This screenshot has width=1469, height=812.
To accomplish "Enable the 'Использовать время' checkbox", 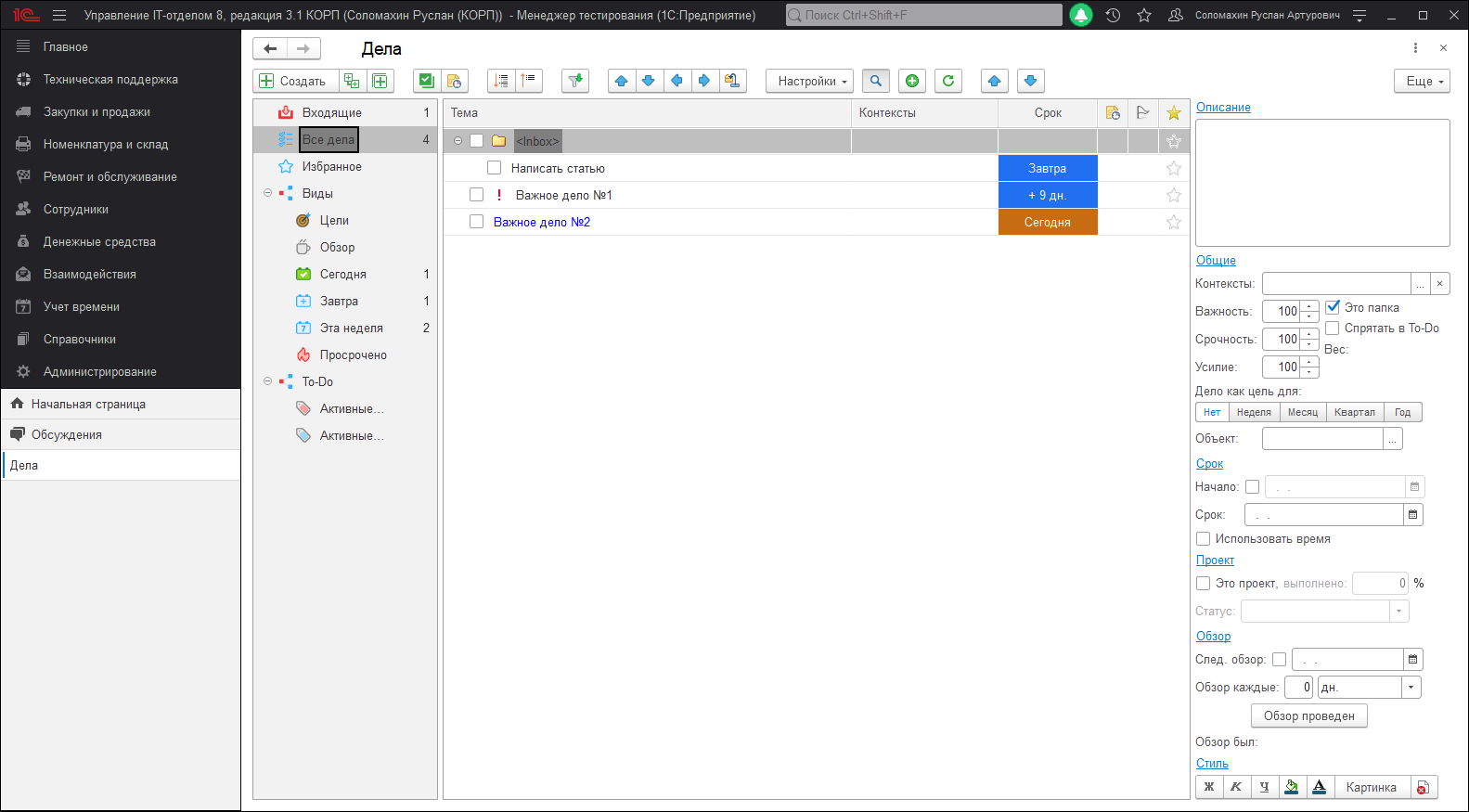I will (1203, 538).
